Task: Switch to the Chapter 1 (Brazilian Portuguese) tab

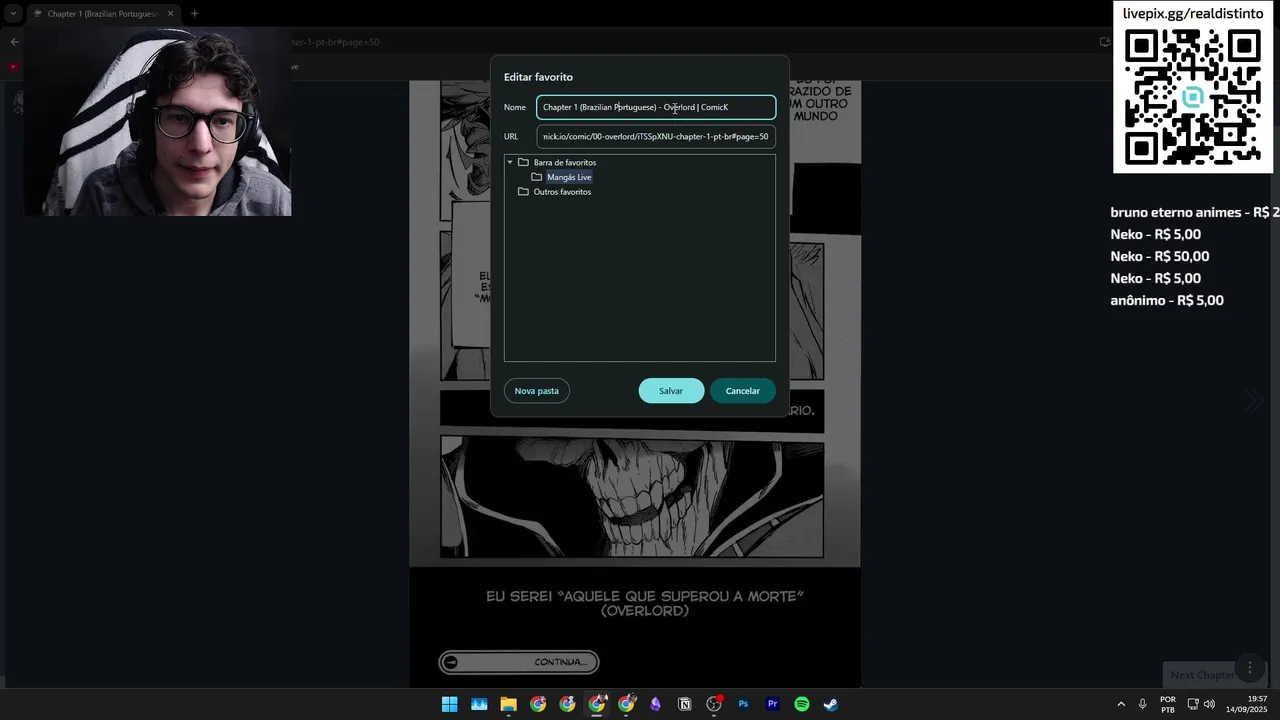Action: tap(101, 14)
